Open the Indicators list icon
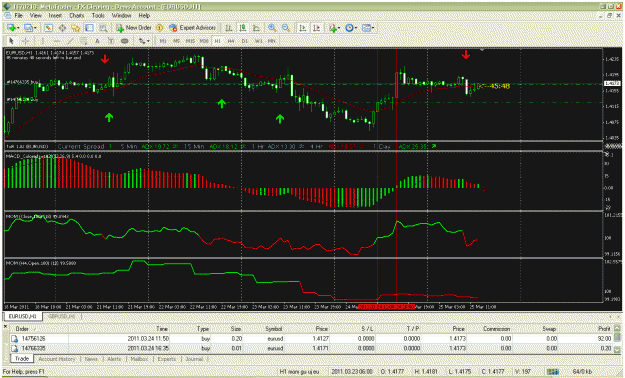Screen dimensions: 625x378 [x=332, y=28]
